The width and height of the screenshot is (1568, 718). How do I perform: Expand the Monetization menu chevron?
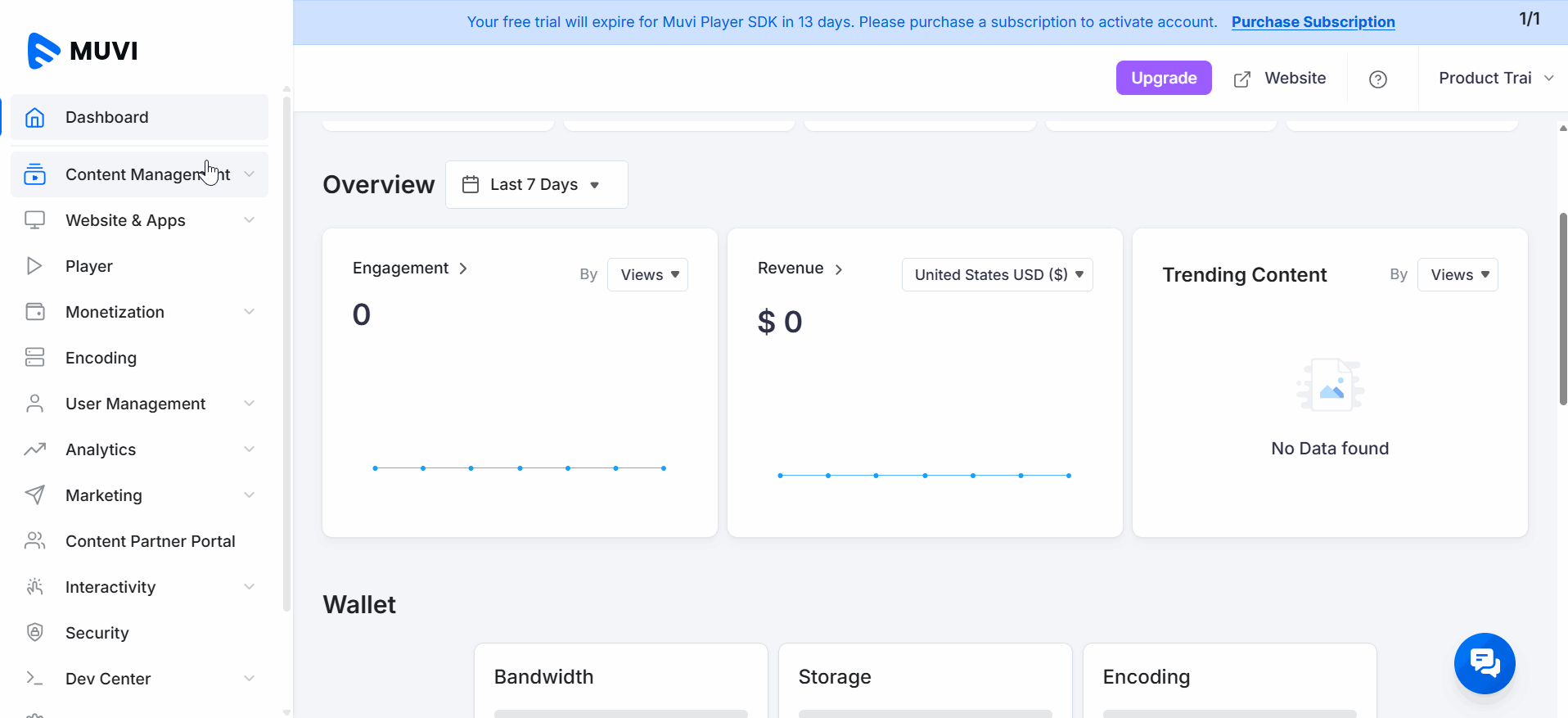249,312
